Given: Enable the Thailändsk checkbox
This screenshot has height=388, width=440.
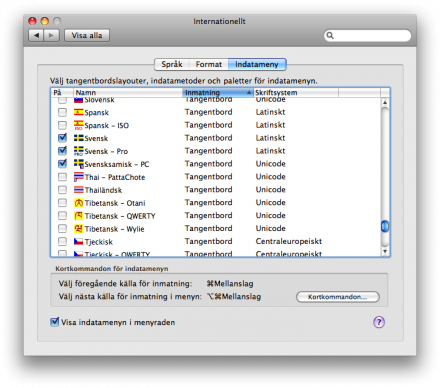Looking at the screenshot, I should tap(62, 190).
